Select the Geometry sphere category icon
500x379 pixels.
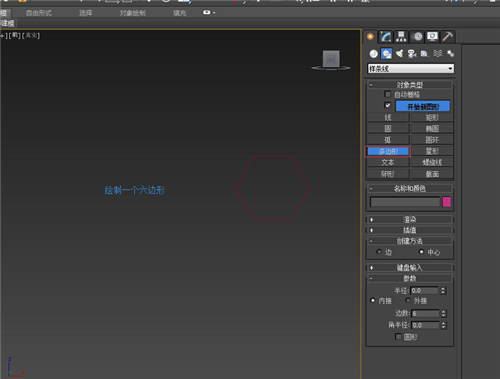tap(374, 53)
